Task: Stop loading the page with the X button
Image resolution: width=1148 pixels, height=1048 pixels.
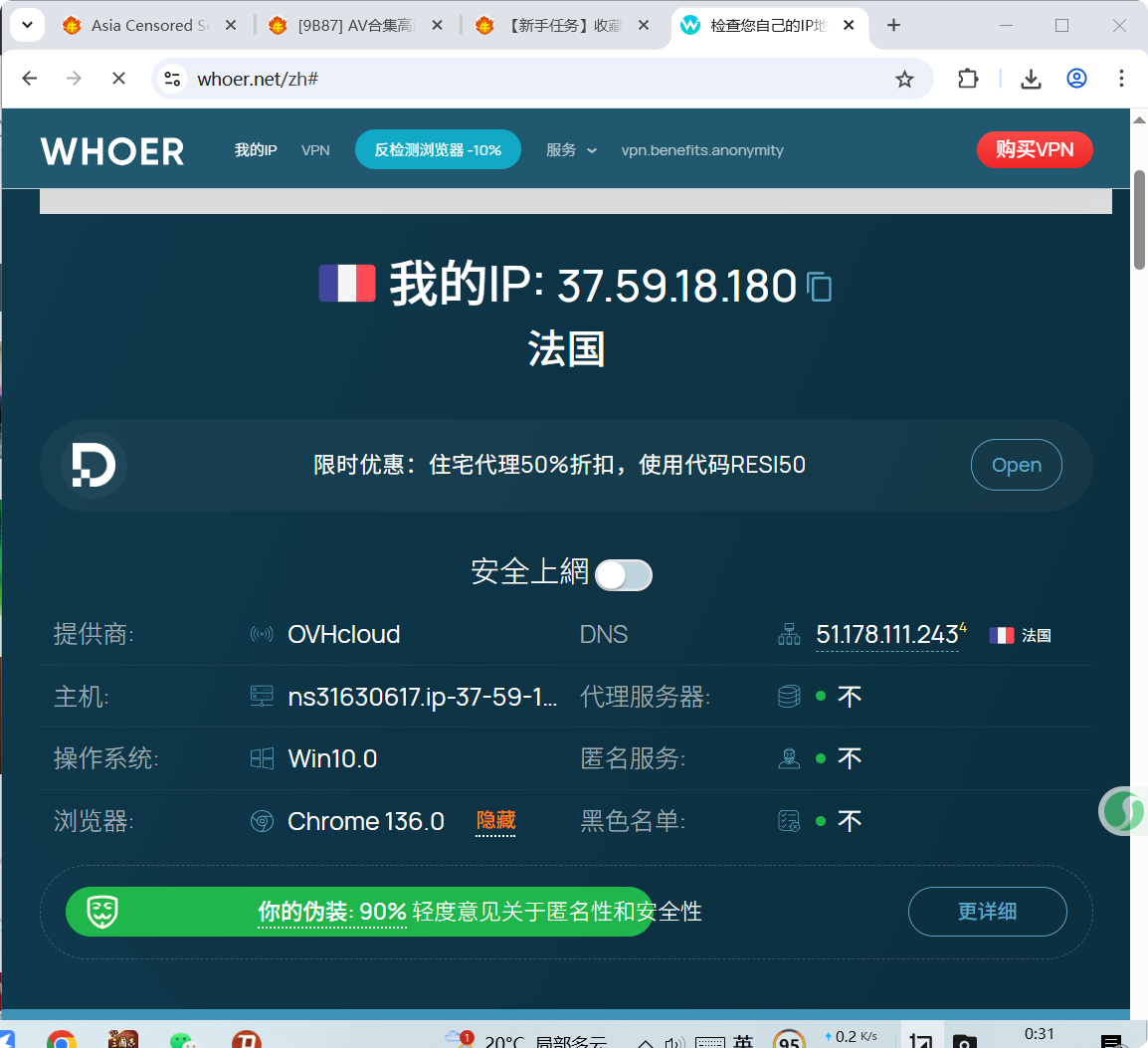Action: pyautogui.click(x=118, y=79)
